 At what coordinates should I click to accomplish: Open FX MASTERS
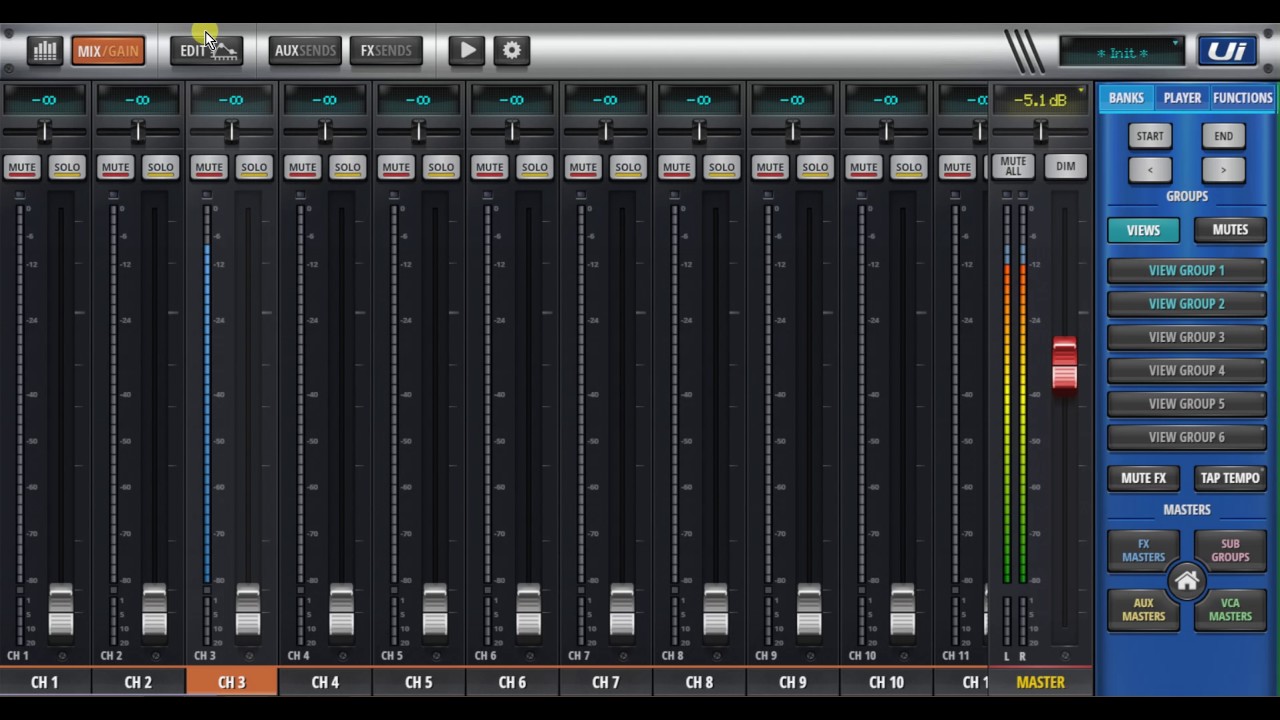[x=1143, y=551]
